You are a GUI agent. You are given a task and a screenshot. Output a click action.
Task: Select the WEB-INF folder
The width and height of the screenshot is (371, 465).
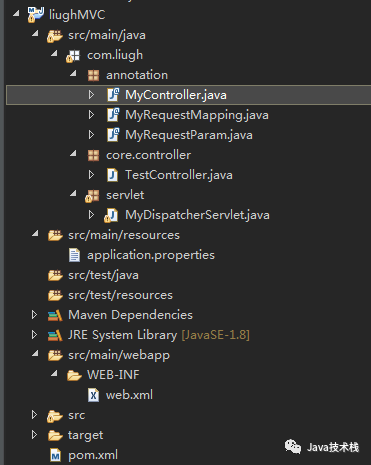[x=113, y=375]
